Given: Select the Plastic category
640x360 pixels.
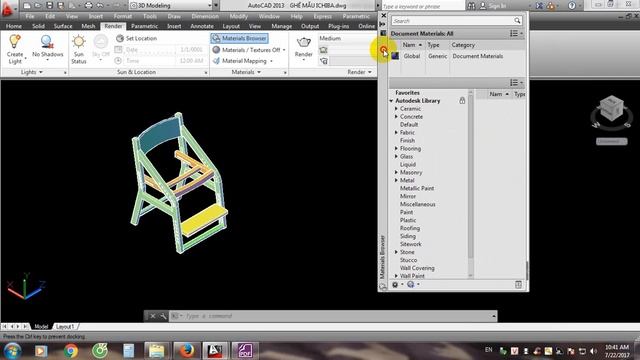Looking at the screenshot, I should pyautogui.click(x=408, y=220).
